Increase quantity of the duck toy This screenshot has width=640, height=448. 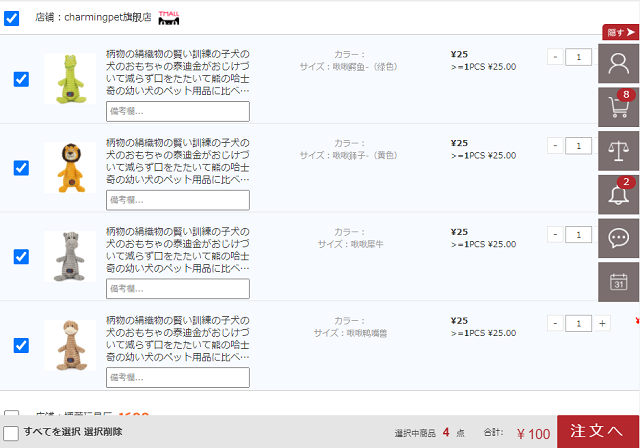pyautogui.click(x=602, y=323)
